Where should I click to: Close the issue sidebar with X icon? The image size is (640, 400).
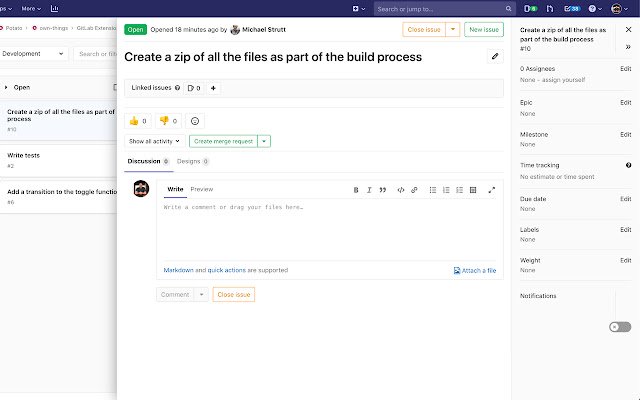tap(628, 29)
